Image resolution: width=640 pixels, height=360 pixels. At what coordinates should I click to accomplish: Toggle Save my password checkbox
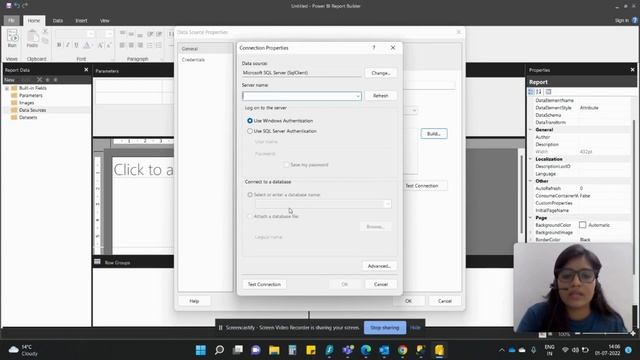pyautogui.click(x=286, y=165)
